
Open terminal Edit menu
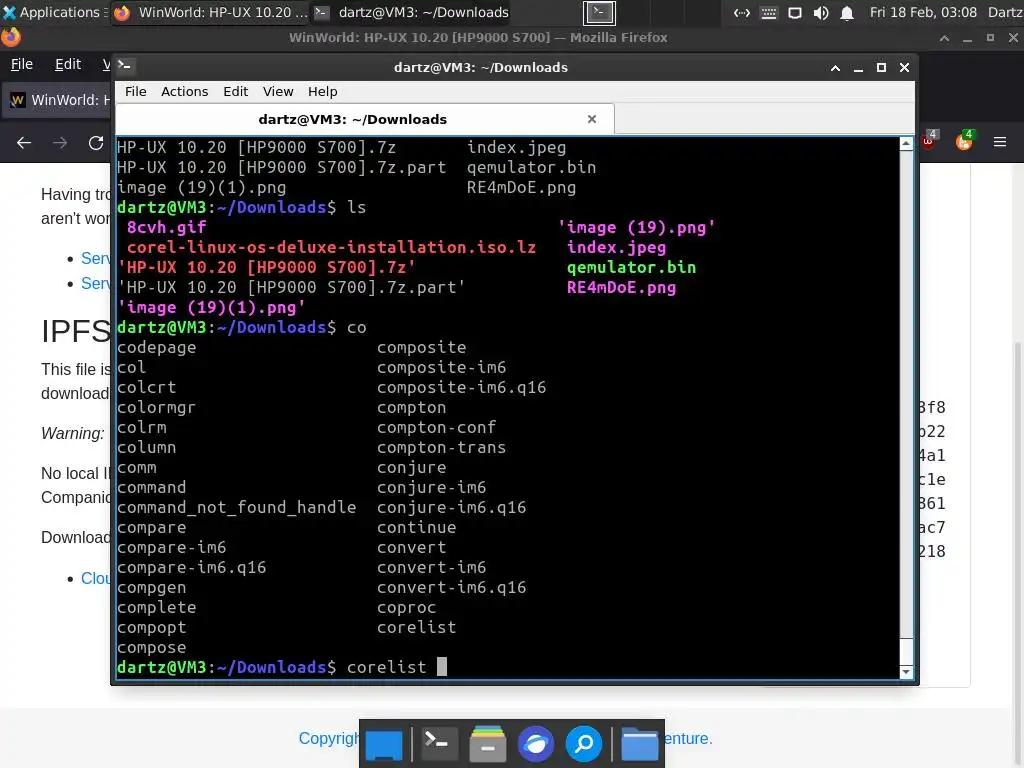coord(235,91)
